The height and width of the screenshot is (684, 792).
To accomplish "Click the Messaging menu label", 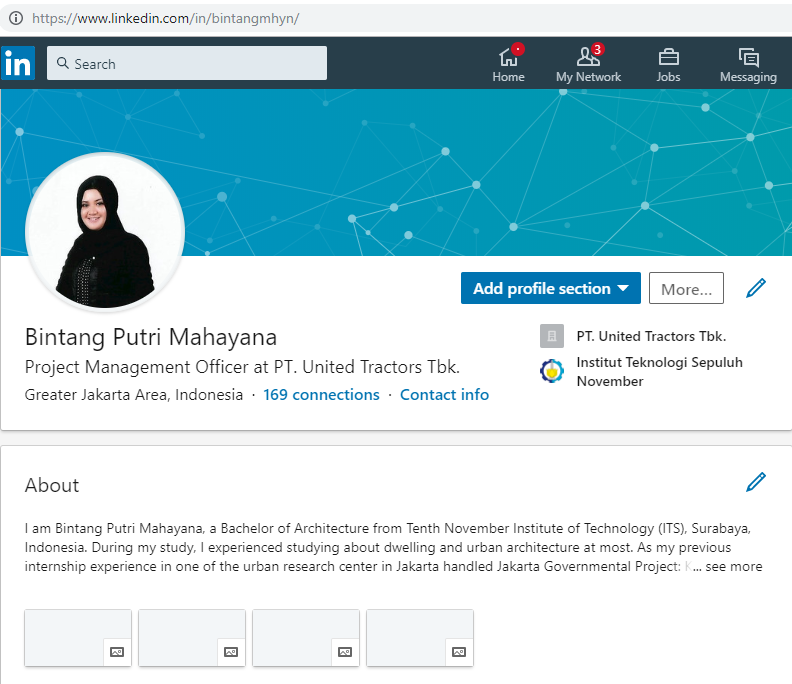I will point(748,77).
